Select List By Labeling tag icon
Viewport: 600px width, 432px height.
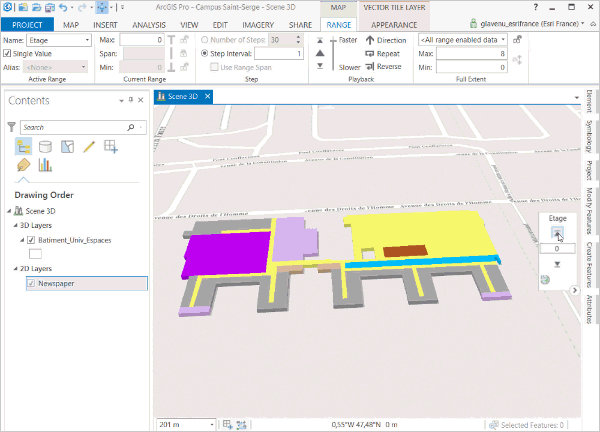tap(23, 165)
